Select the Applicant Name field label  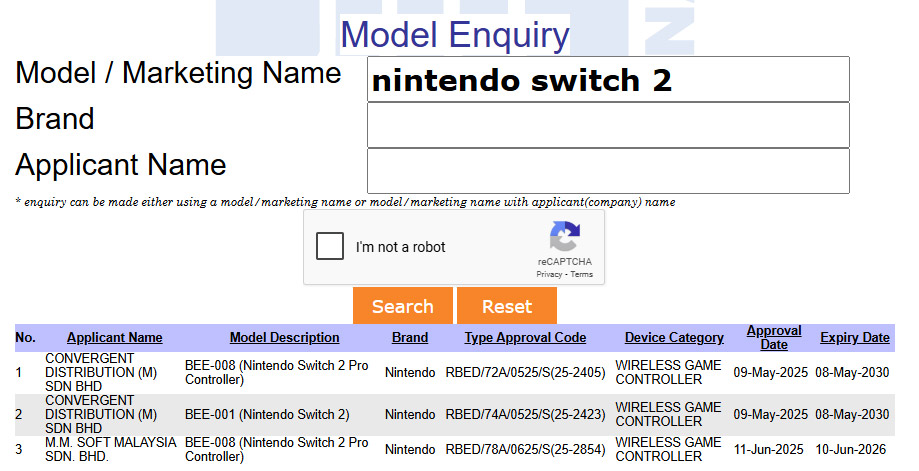(x=121, y=165)
